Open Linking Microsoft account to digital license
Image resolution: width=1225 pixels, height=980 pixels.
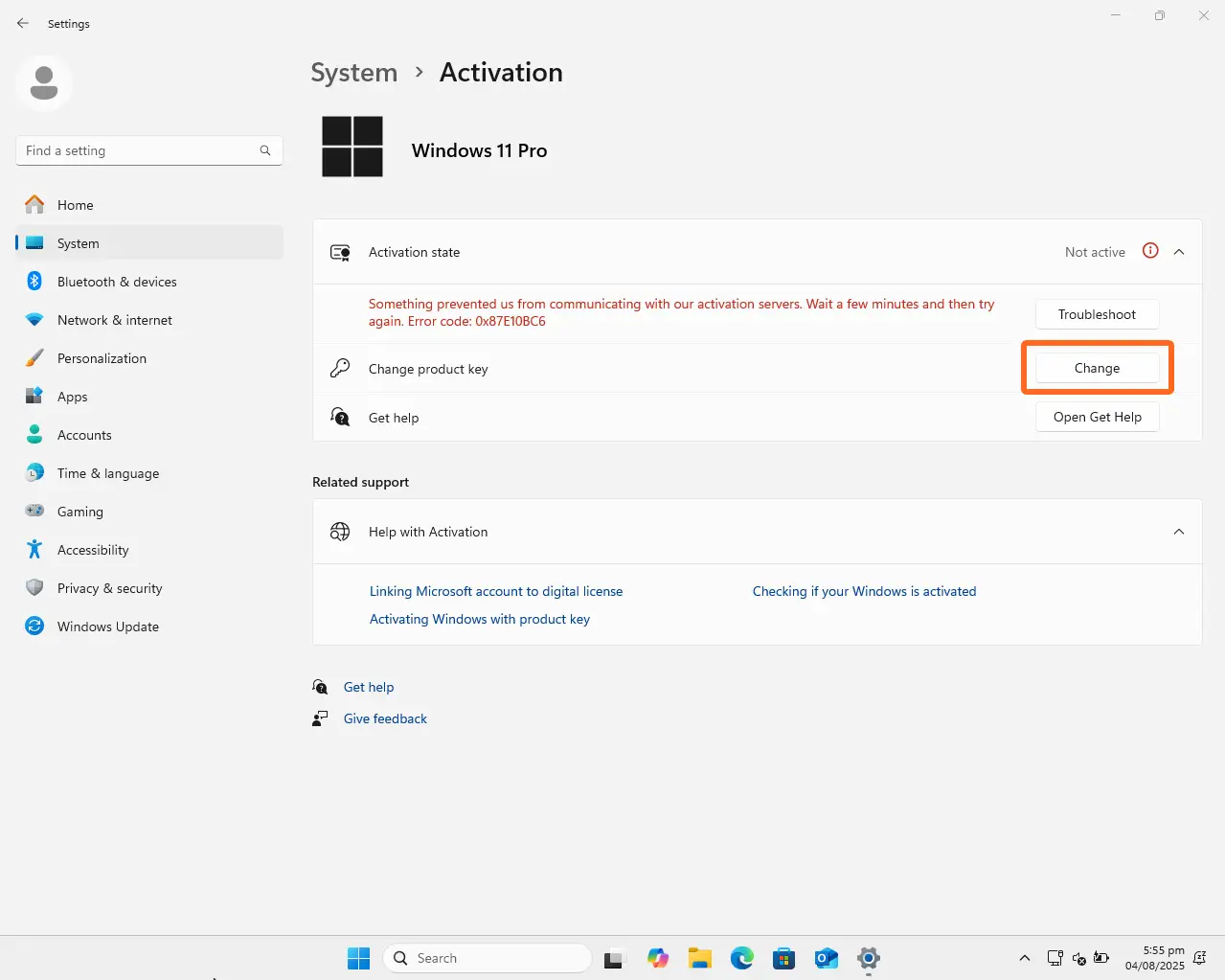coord(496,591)
